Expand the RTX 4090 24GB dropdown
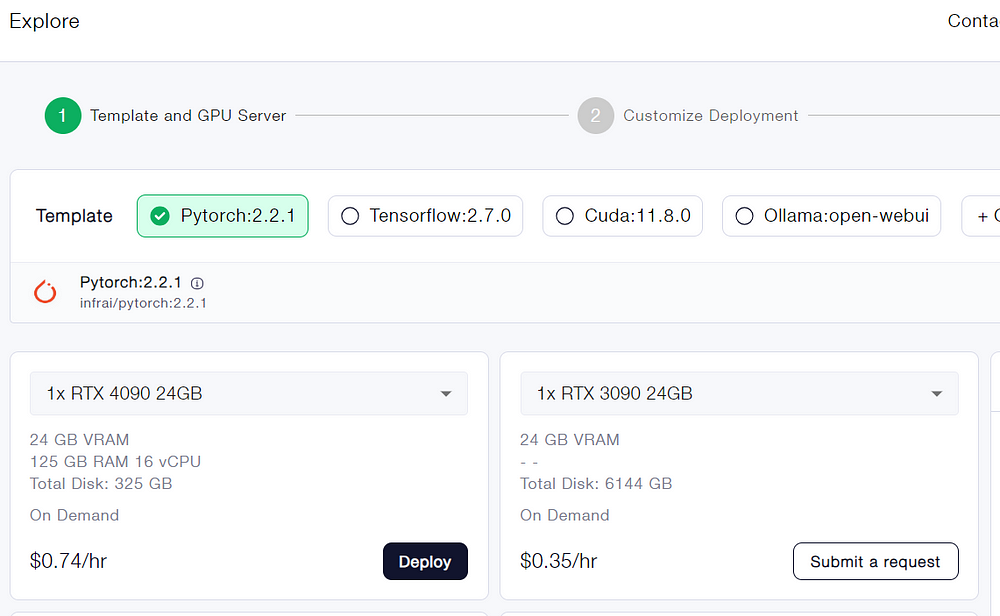 click(x=446, y=394)
